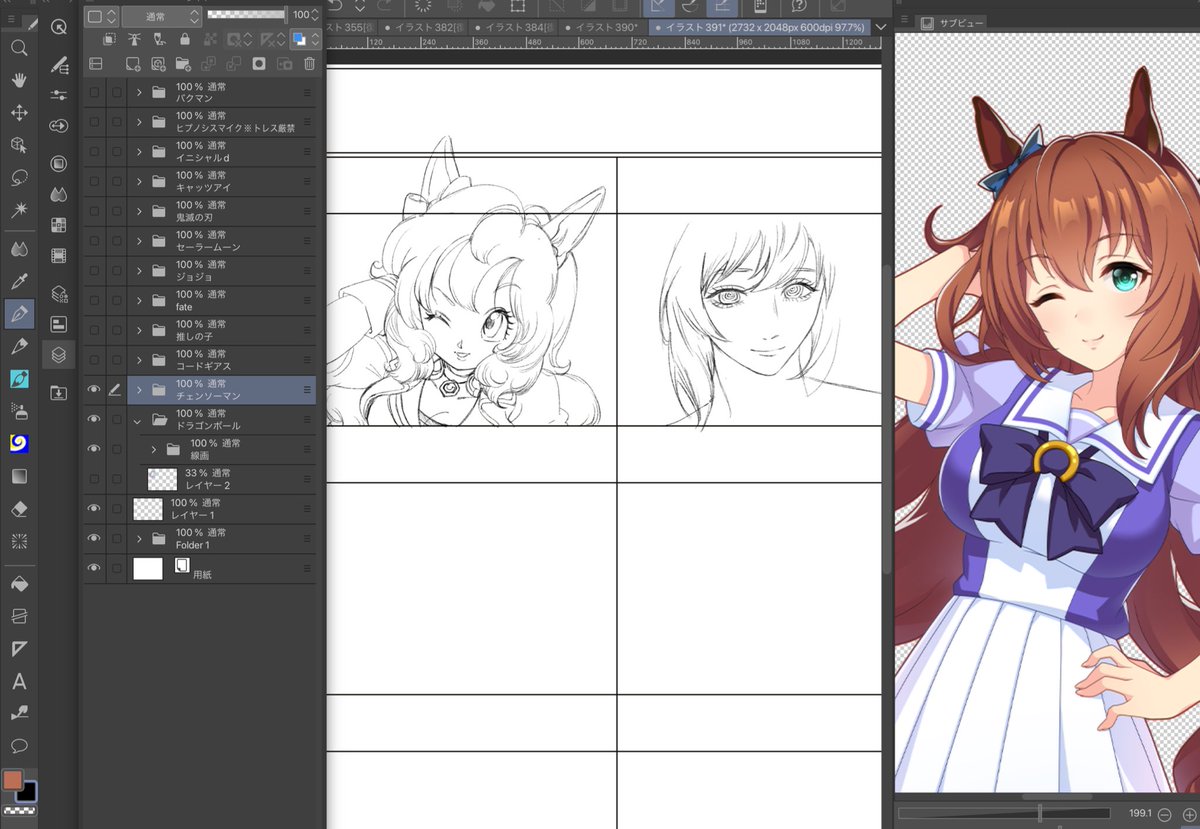The image size is (1200, 829).
Task: Hide the チェンソーマン folder
Action: coord(94,390)
